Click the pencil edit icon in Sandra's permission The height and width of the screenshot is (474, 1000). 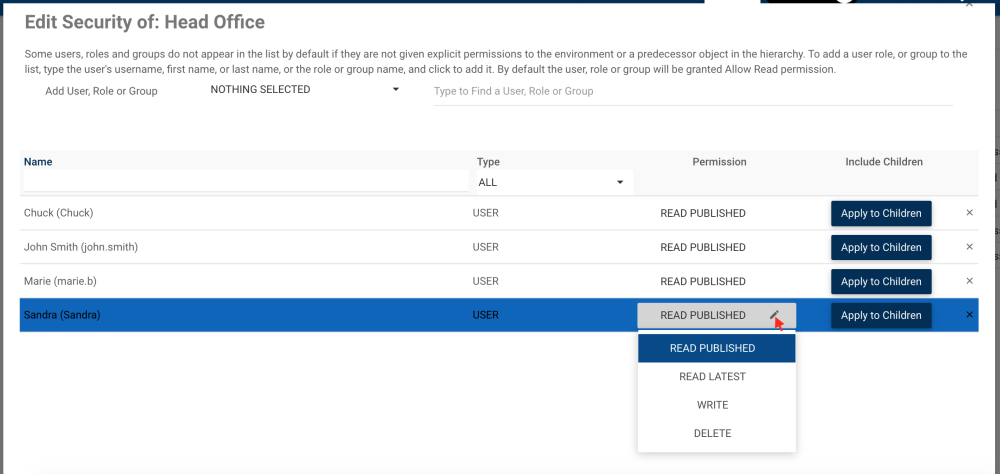(775, 315)
